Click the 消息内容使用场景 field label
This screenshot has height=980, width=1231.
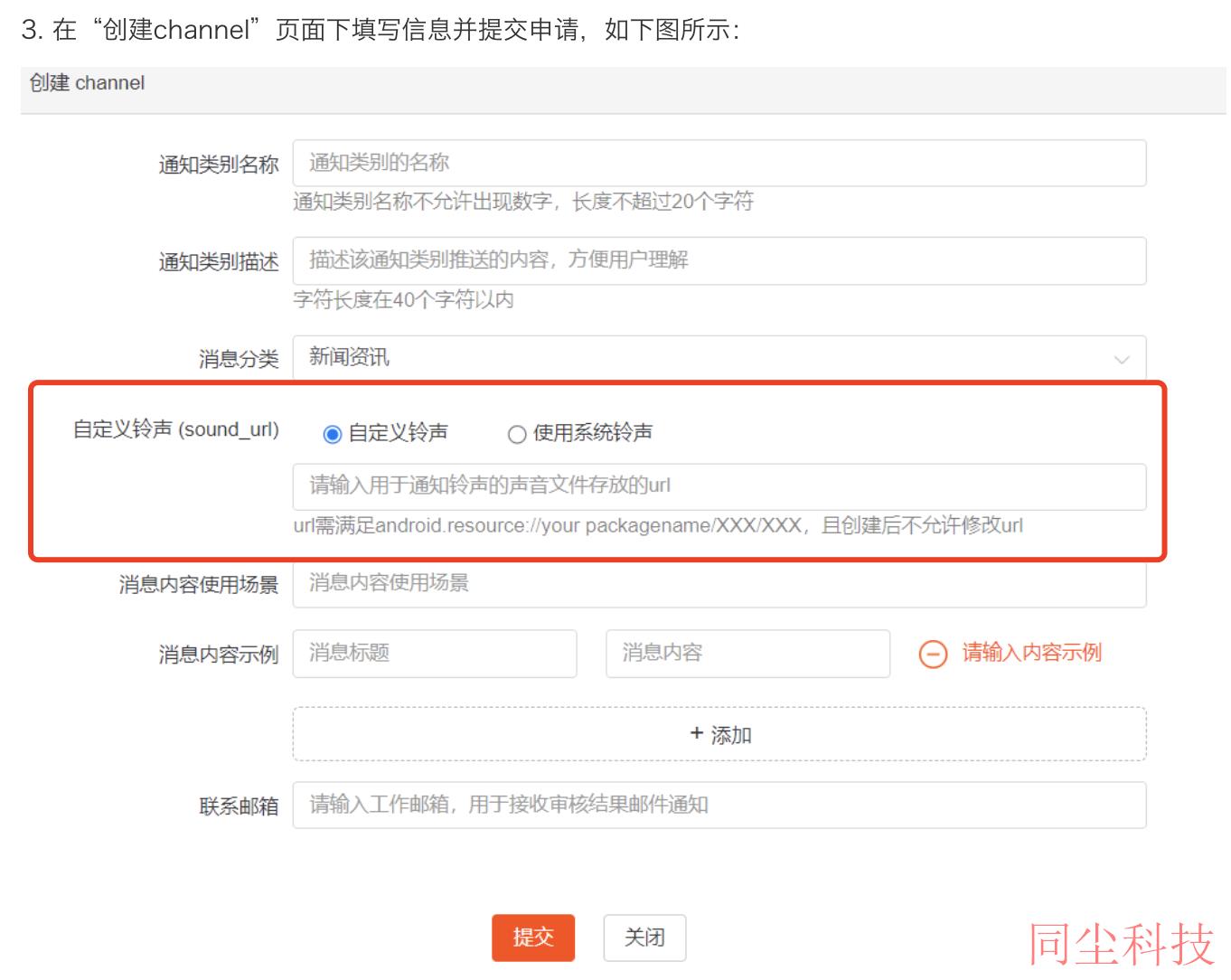coord(199,585)
